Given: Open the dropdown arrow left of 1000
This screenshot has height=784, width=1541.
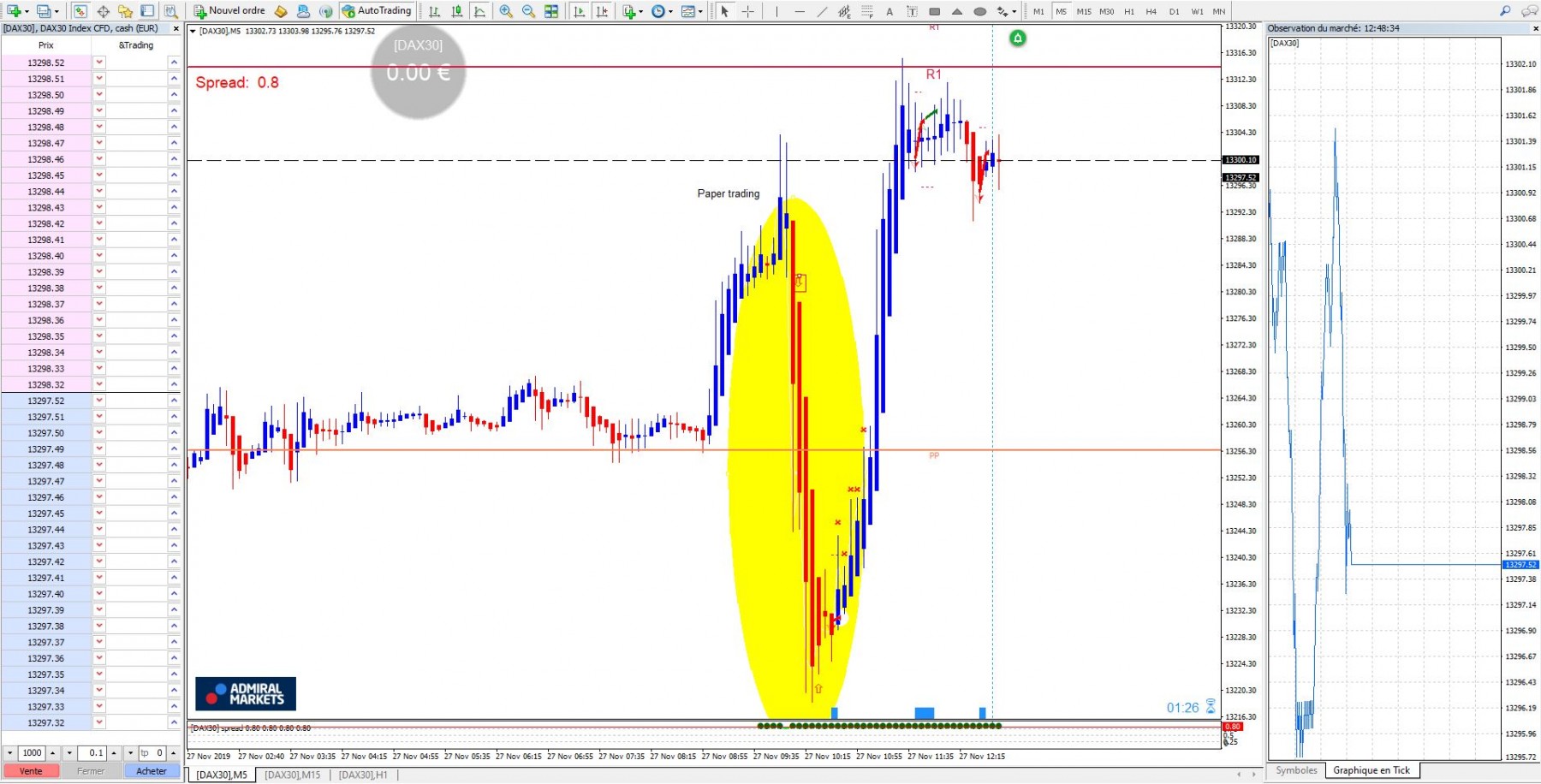Looking at the screenshot, I should click(9, 753).
